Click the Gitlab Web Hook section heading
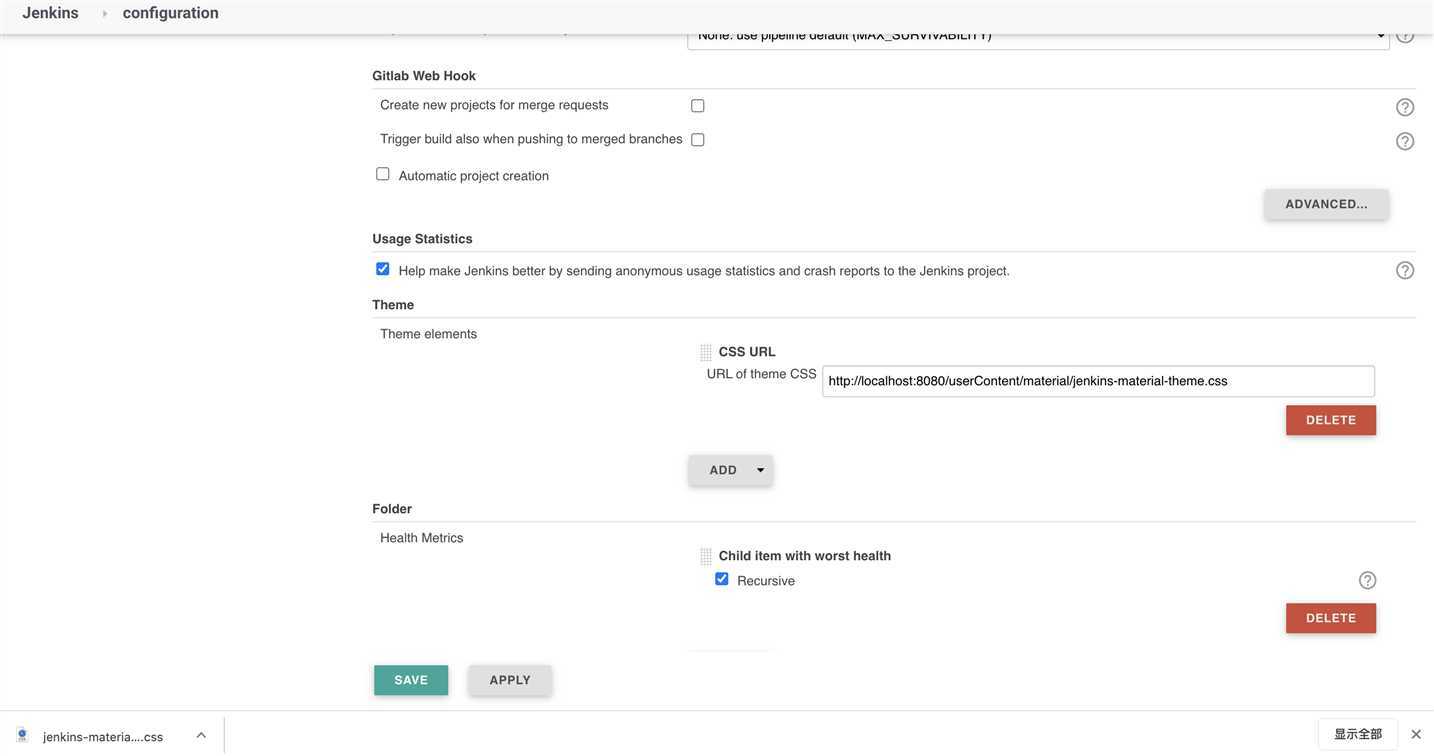 (x=424, y=76)
